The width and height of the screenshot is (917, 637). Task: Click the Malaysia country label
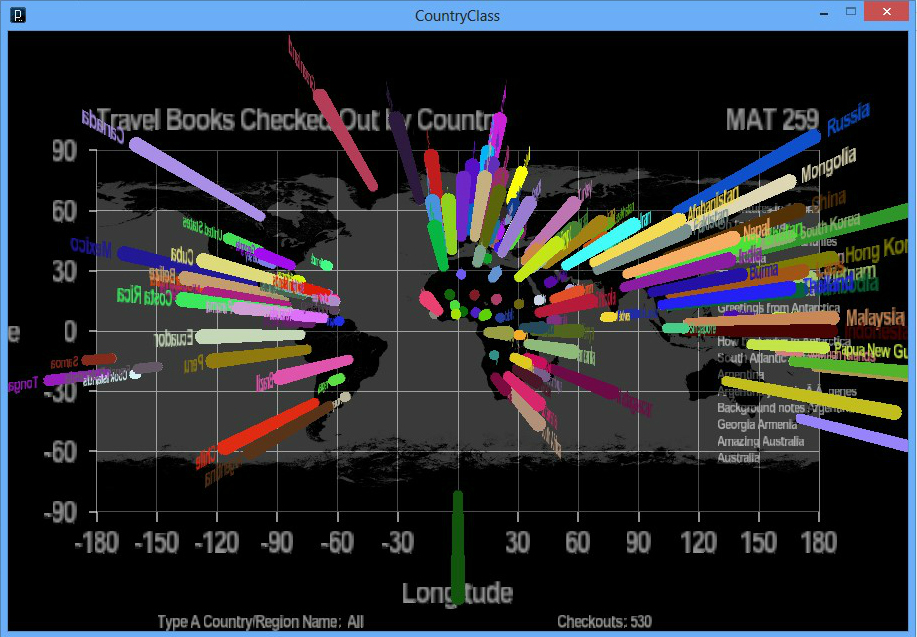coord(875,319)
